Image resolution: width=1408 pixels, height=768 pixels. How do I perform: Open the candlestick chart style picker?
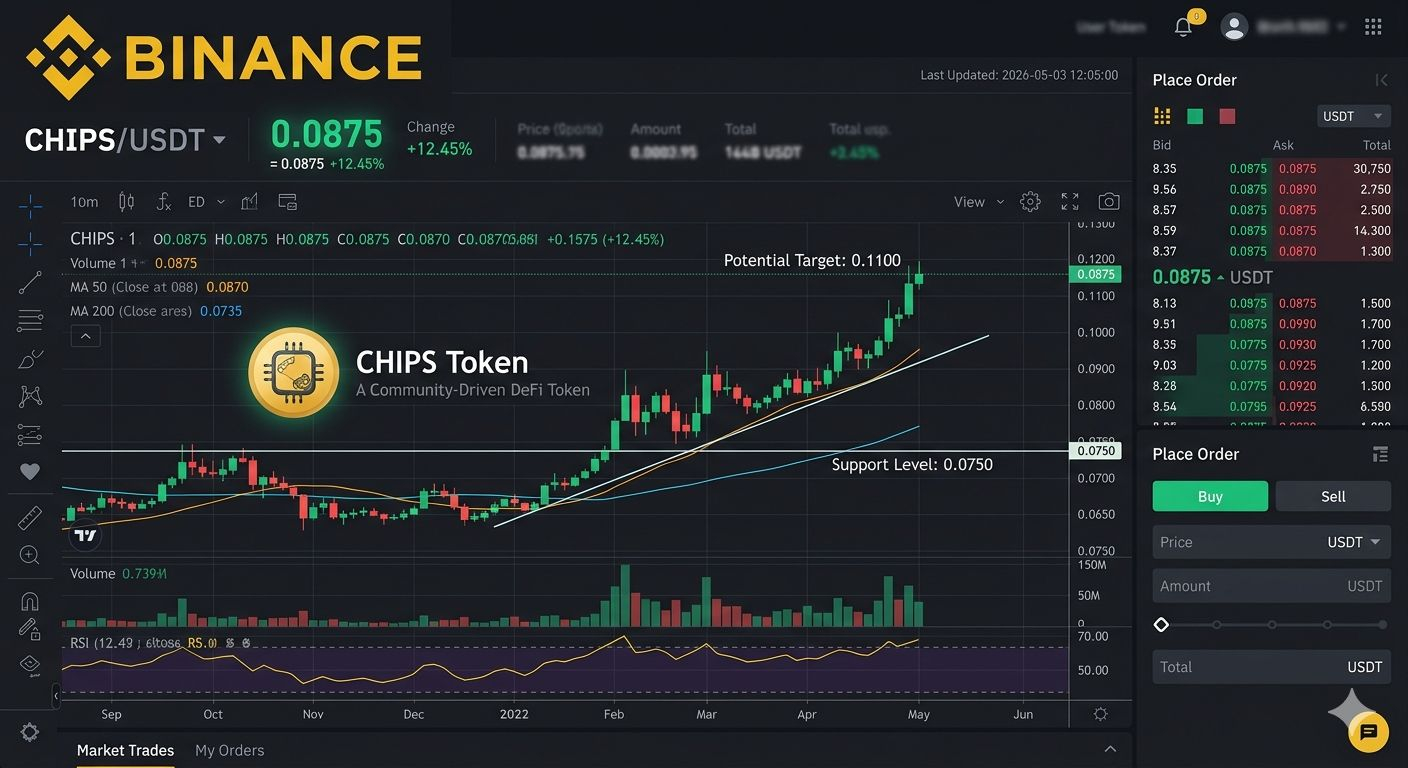126,202
